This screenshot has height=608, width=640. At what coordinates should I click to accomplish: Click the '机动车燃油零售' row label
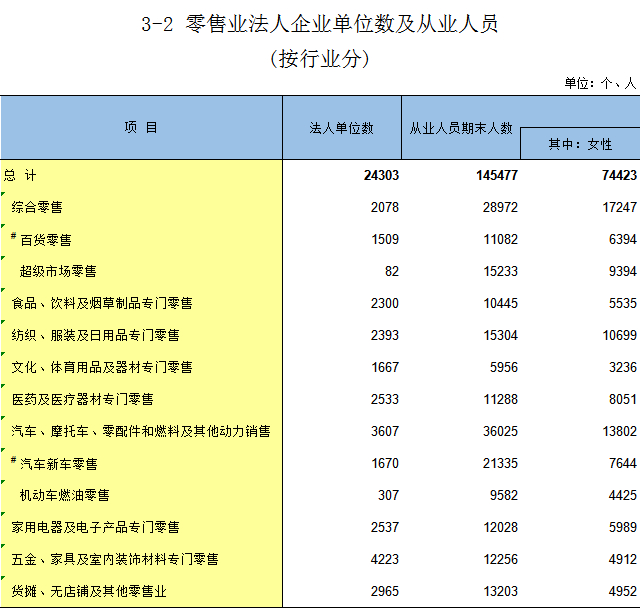pos(64,495)
